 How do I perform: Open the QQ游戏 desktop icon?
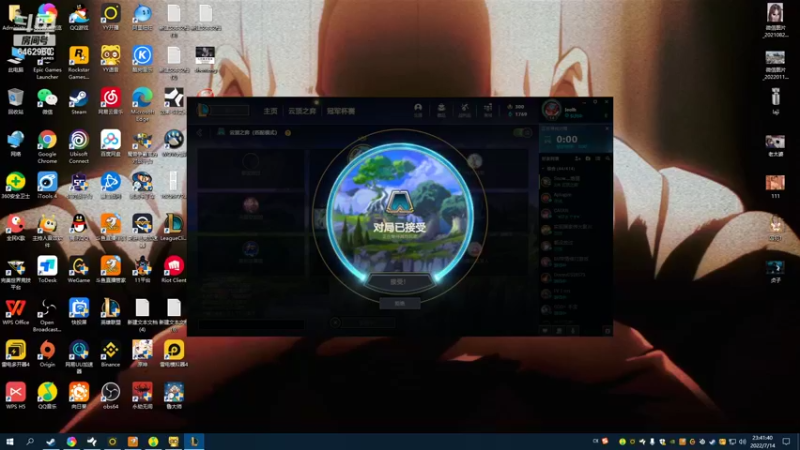79,17
